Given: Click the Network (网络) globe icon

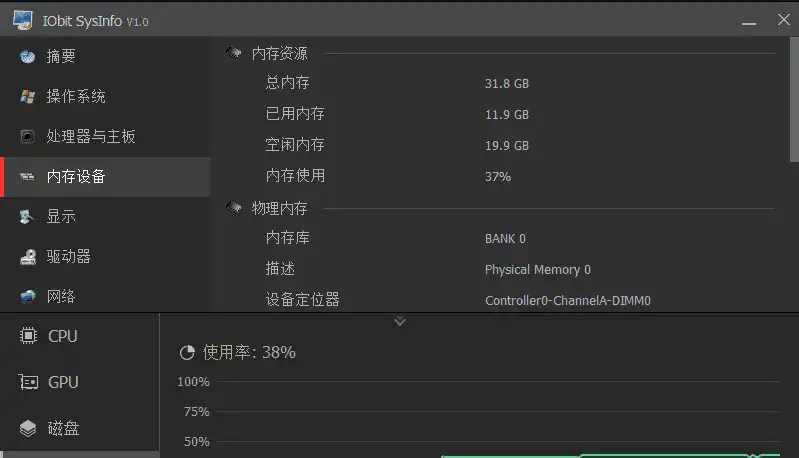Looking at the screenshot, I should pyautogui.click(x=28, y=297).
